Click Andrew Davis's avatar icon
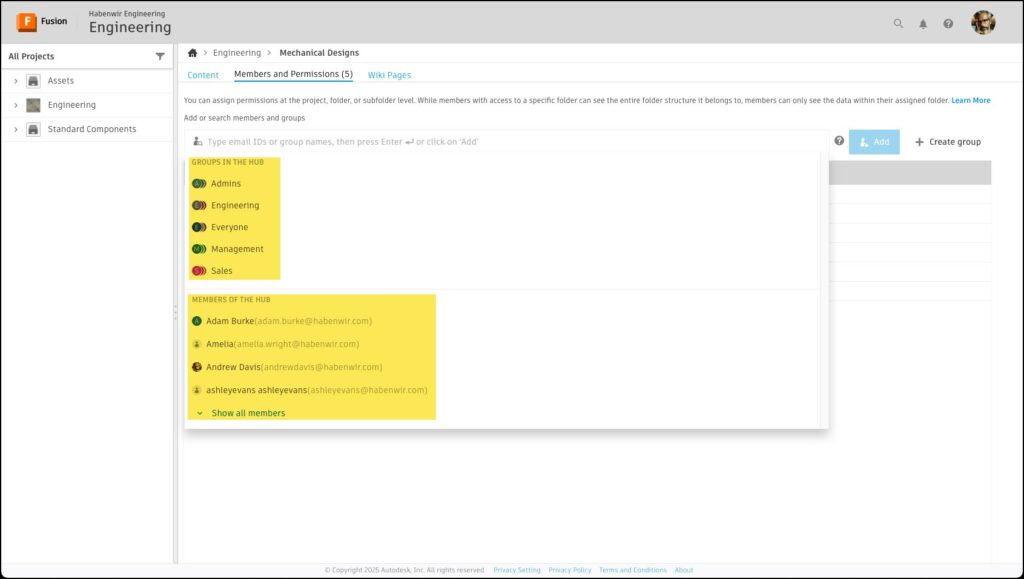The height and width of the screenshot is (579, 1024). tap(197, 368)
